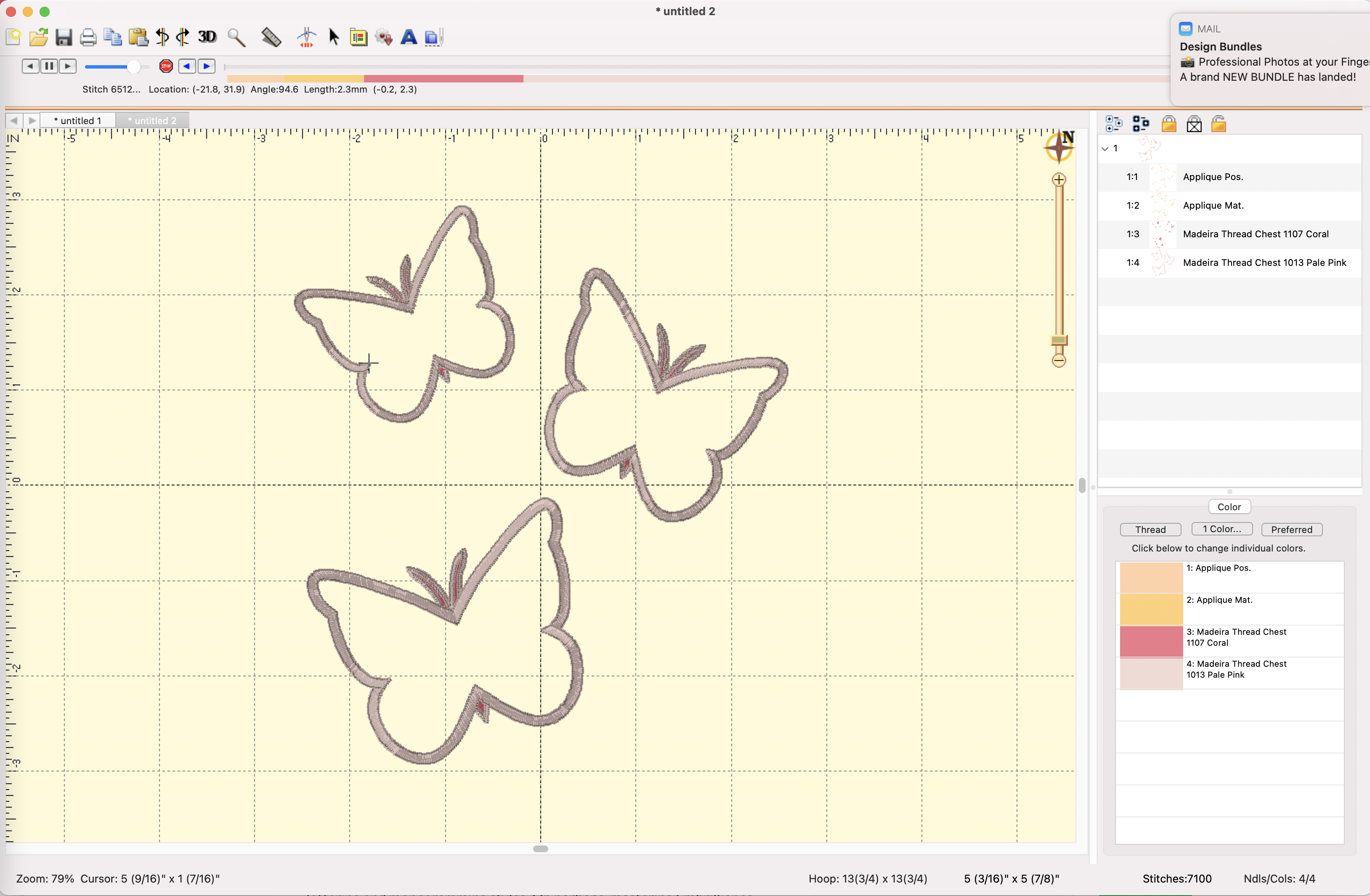This screenshot has height=896, width=1370.
Task: Select 1:4 Madeira 1013 Pale Pink row
Action: [x=1229, y=262]
